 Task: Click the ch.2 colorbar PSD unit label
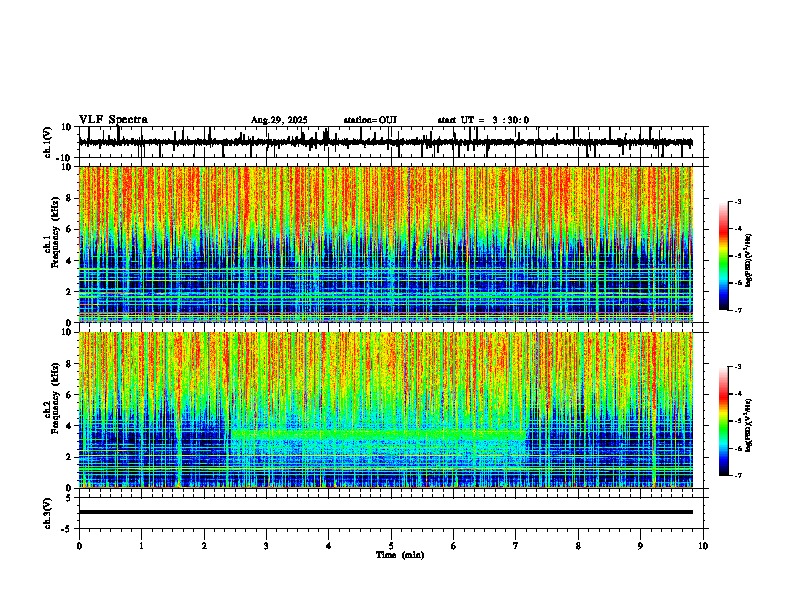coord(749,425)
